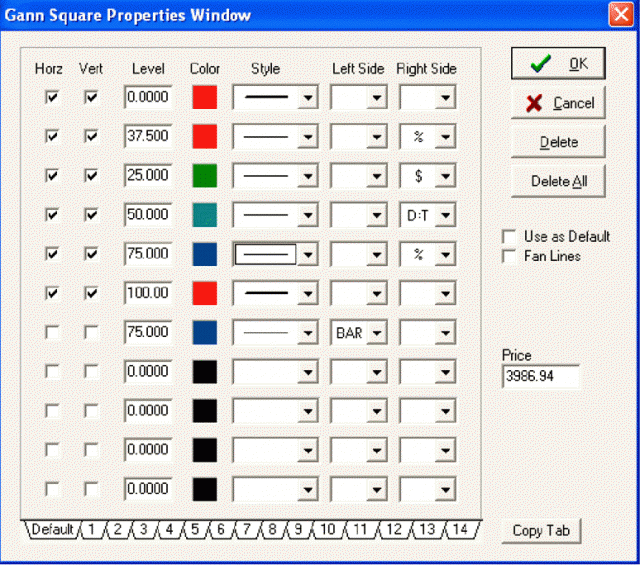The width and height of the screenshot is (640, 565).
Task: Click the OK button with green checkmark
Action: pos(558,63)
